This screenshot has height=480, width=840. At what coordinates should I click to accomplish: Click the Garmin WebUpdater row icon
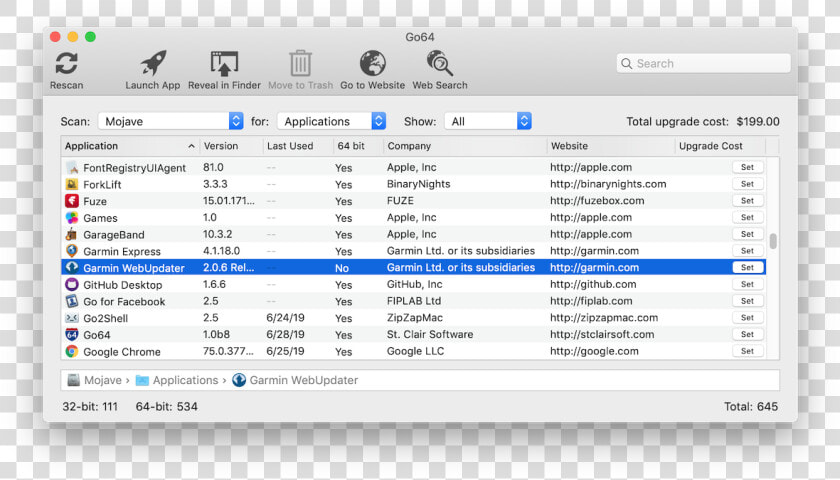72,267
